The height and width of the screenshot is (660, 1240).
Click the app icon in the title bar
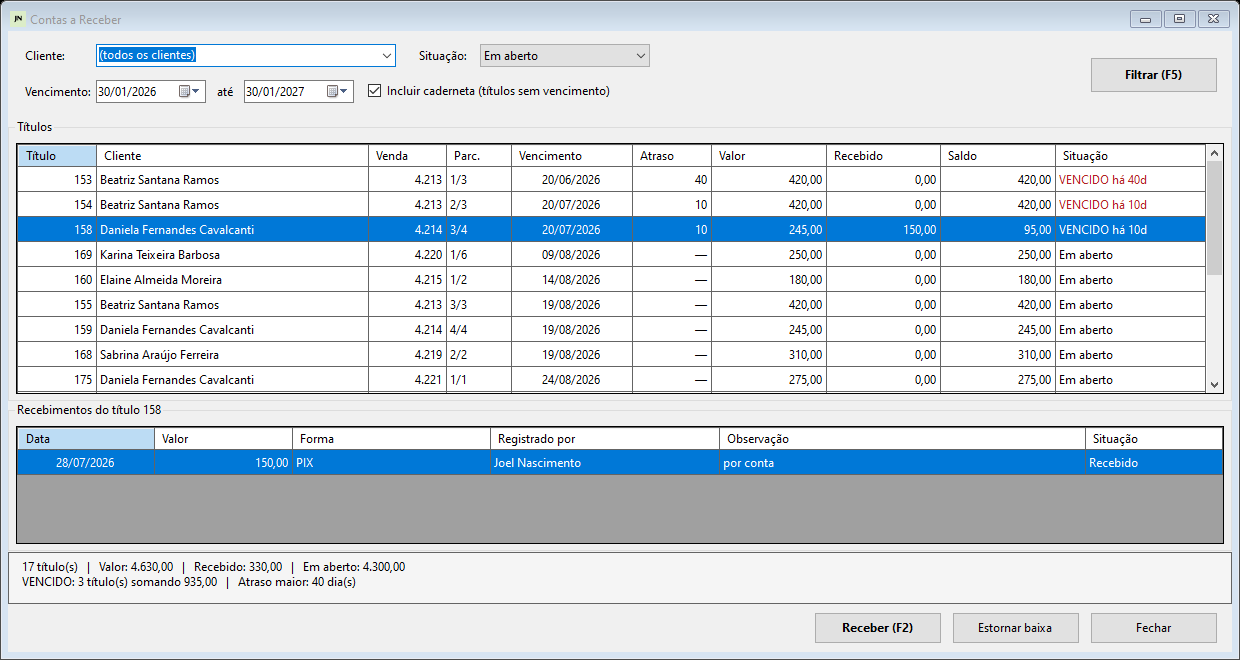18,19
